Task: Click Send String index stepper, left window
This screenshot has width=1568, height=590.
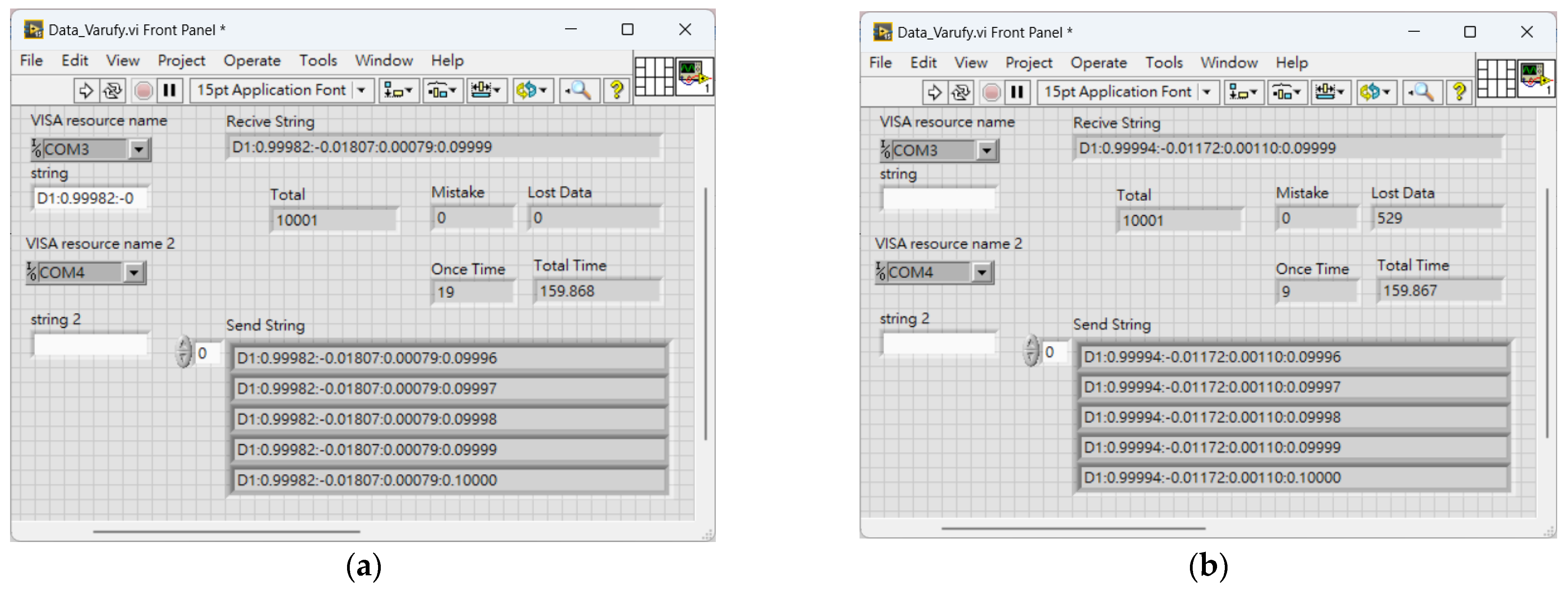Action: point(183,352)
